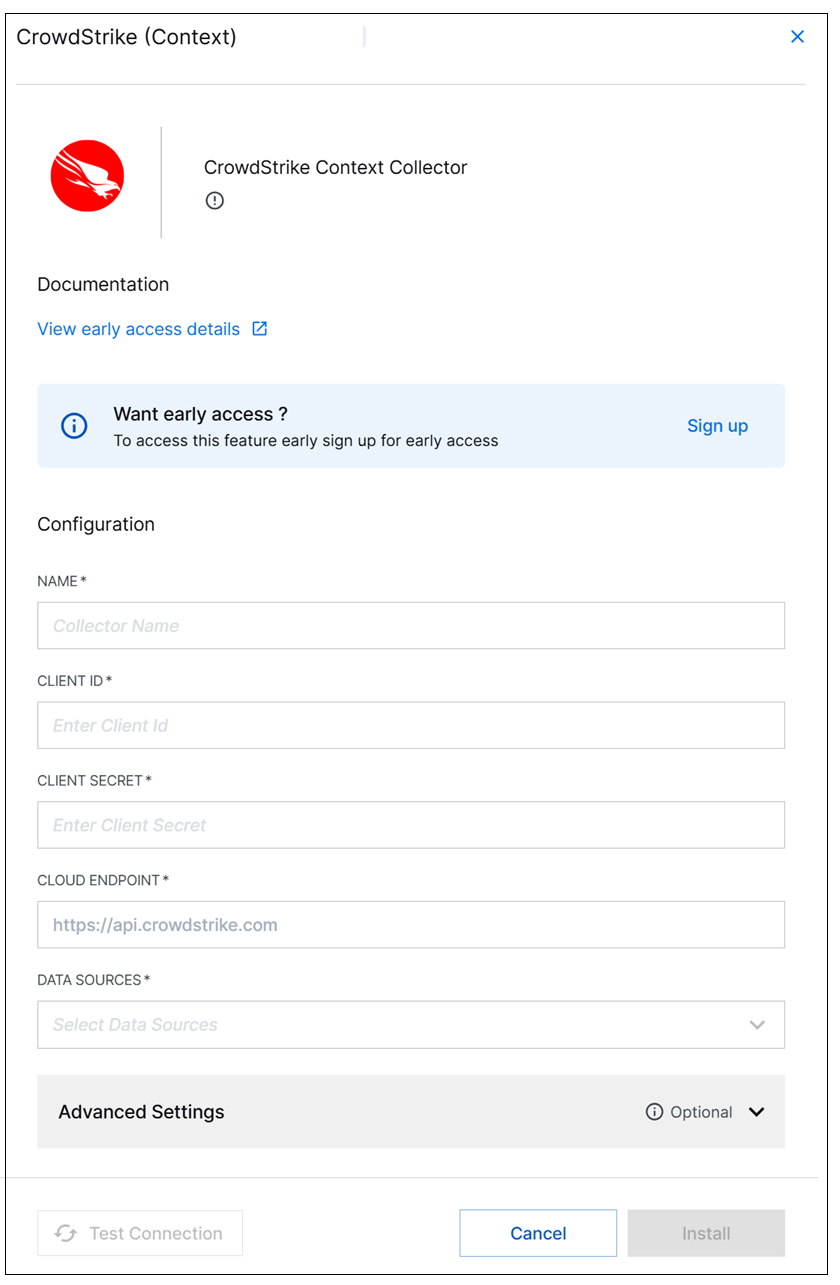Viewport: 840px width, 1285px height.
Task: Open View early access details link
Action: point(139,329)
